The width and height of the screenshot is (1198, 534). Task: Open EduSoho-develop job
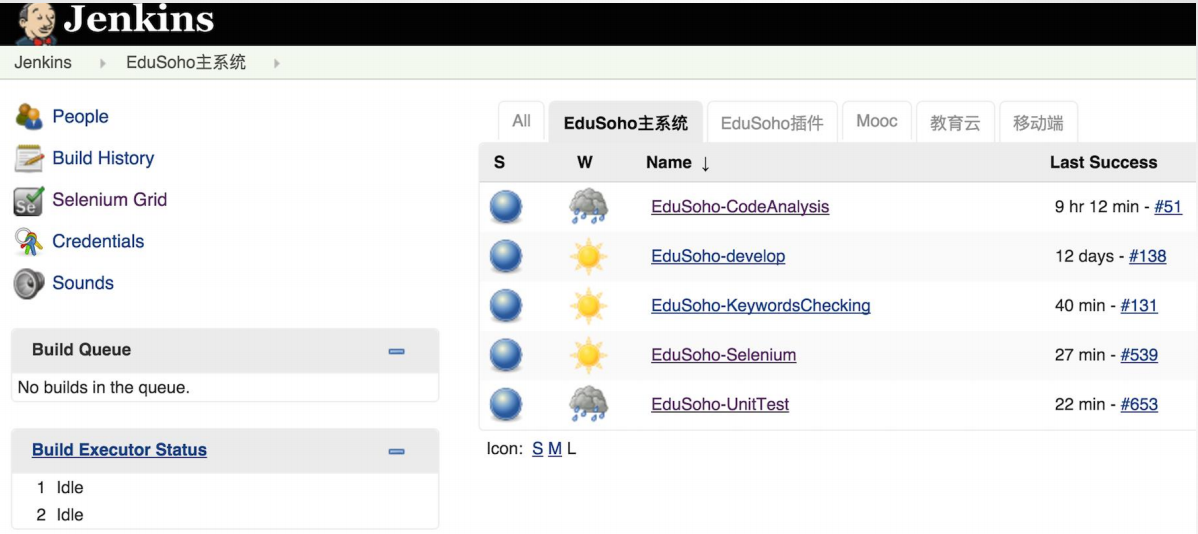[718, 257]
